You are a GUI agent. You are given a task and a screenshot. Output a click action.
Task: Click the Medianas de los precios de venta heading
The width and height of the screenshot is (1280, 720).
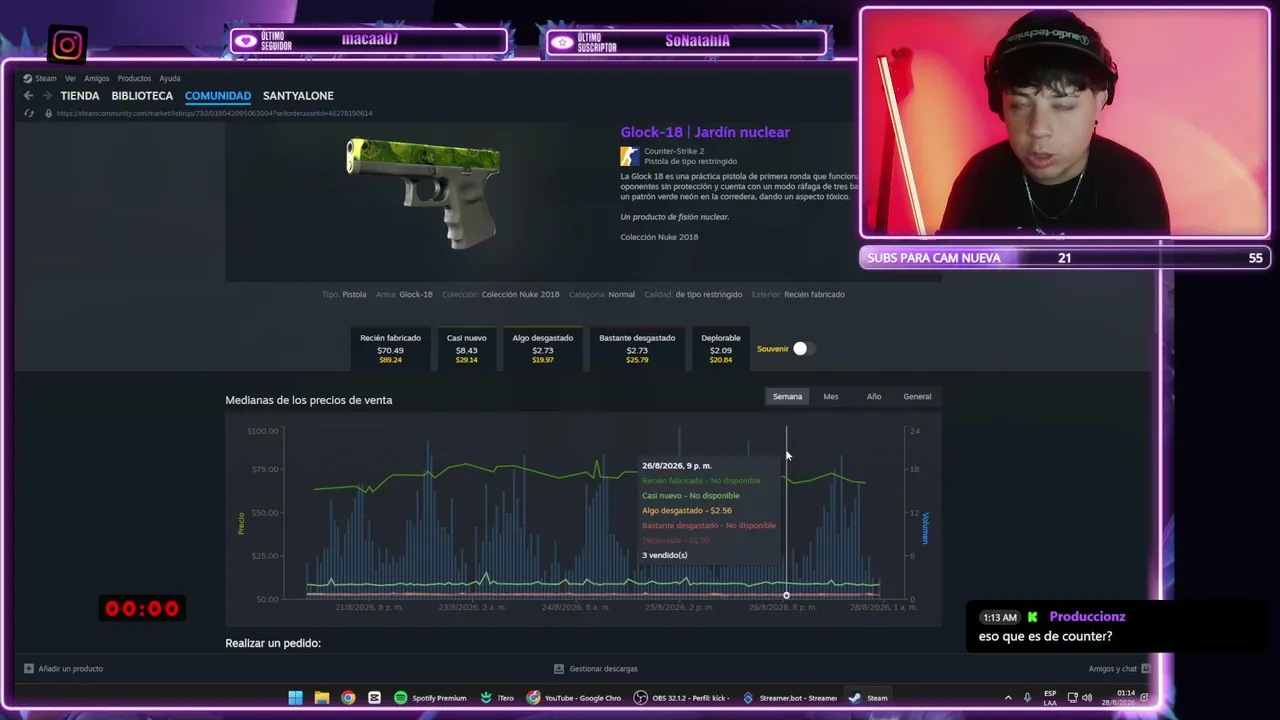coord(309,400)
